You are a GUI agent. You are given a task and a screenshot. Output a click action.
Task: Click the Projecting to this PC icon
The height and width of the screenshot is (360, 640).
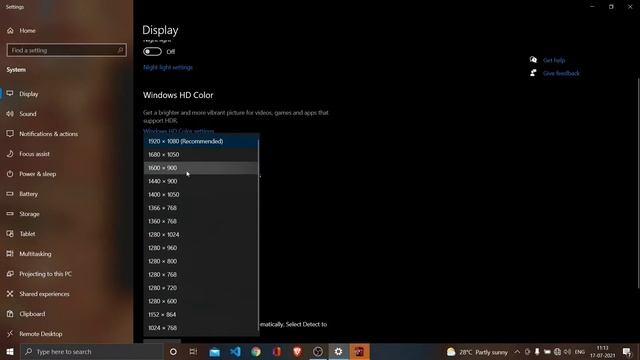click(x=10, y=273)
